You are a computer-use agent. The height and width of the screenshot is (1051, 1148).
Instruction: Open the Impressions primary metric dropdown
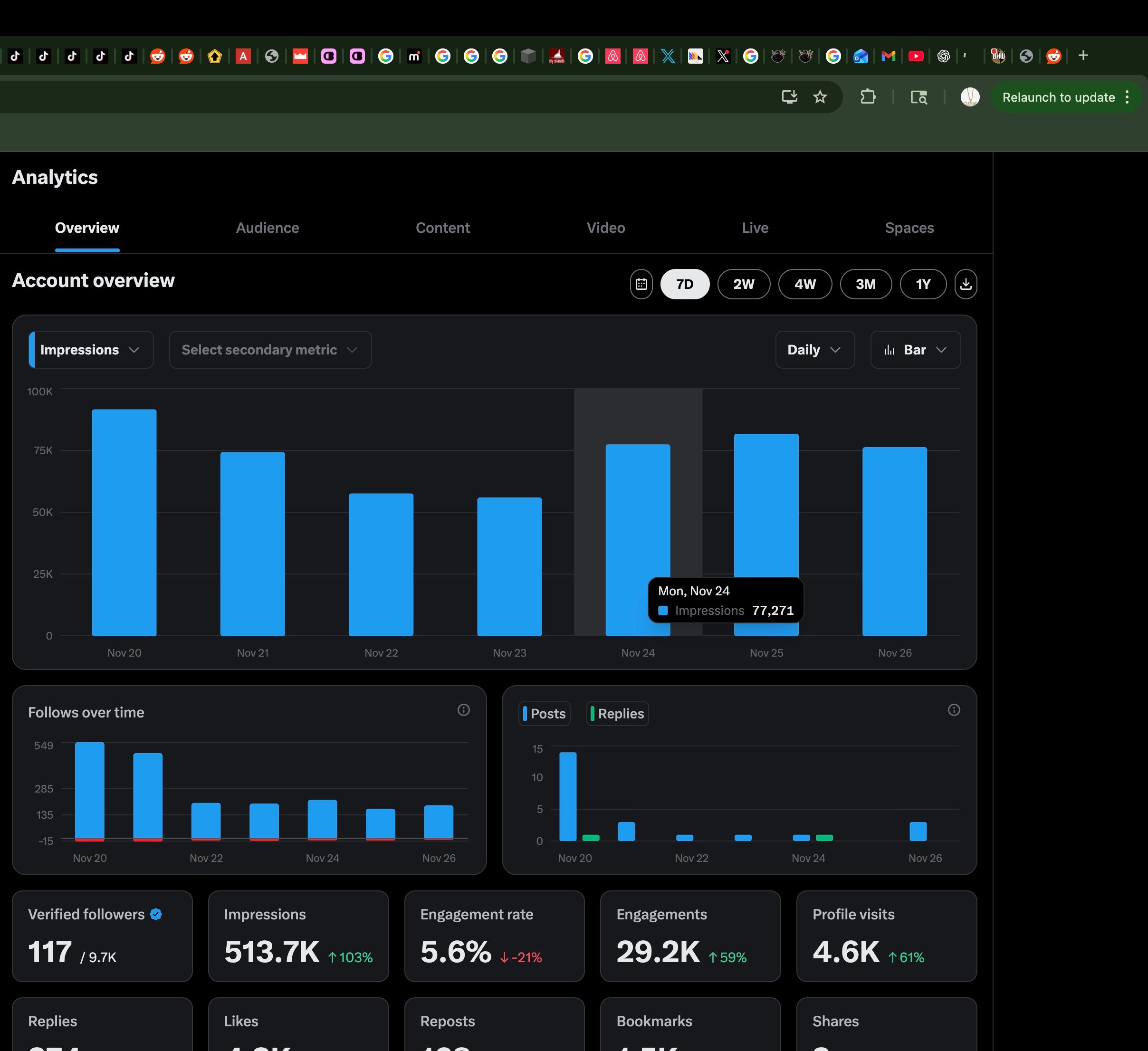[91, 350]
